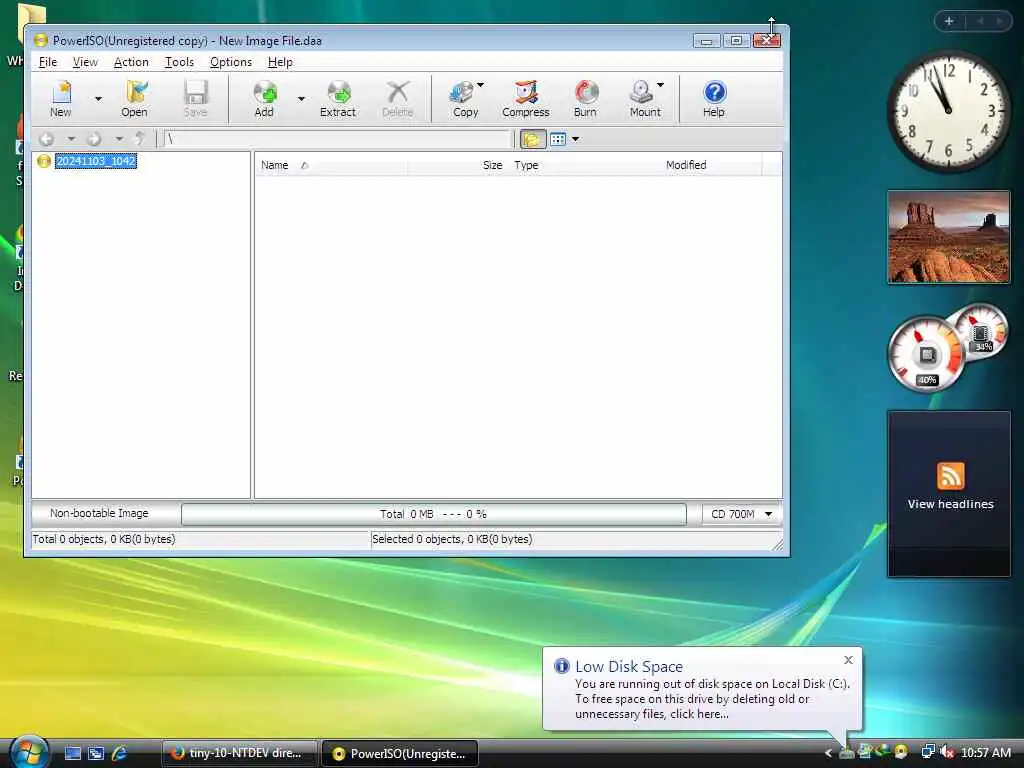Viewport: 1024px width, 768px height.
Task: Open the Tools menu
Action: [x=179, y=62]
